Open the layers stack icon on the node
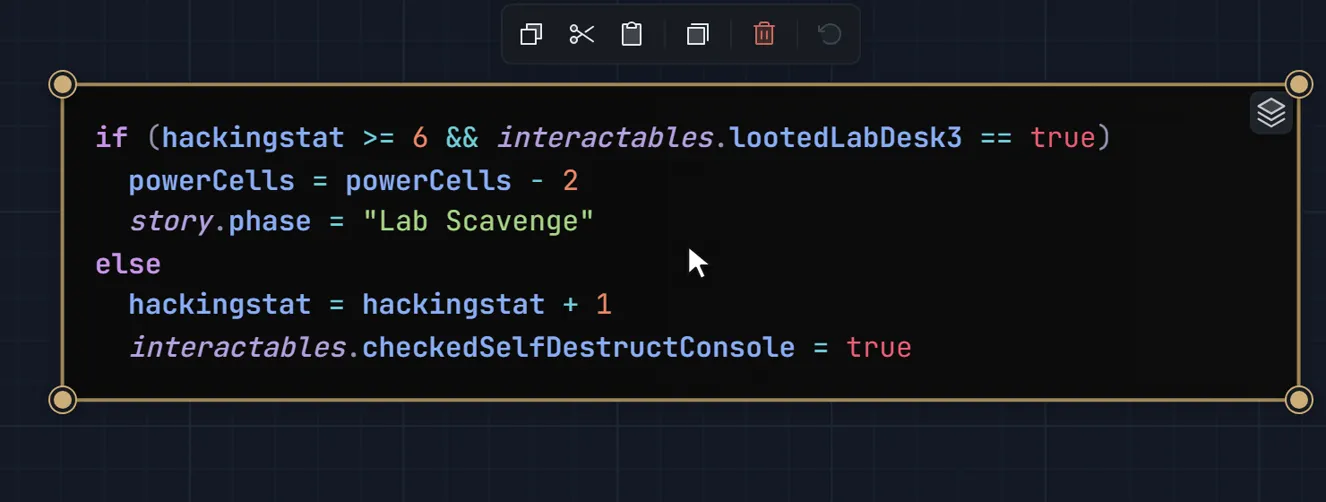The width and height of the screenshot is (1326, 502). tap(1271, 113)
